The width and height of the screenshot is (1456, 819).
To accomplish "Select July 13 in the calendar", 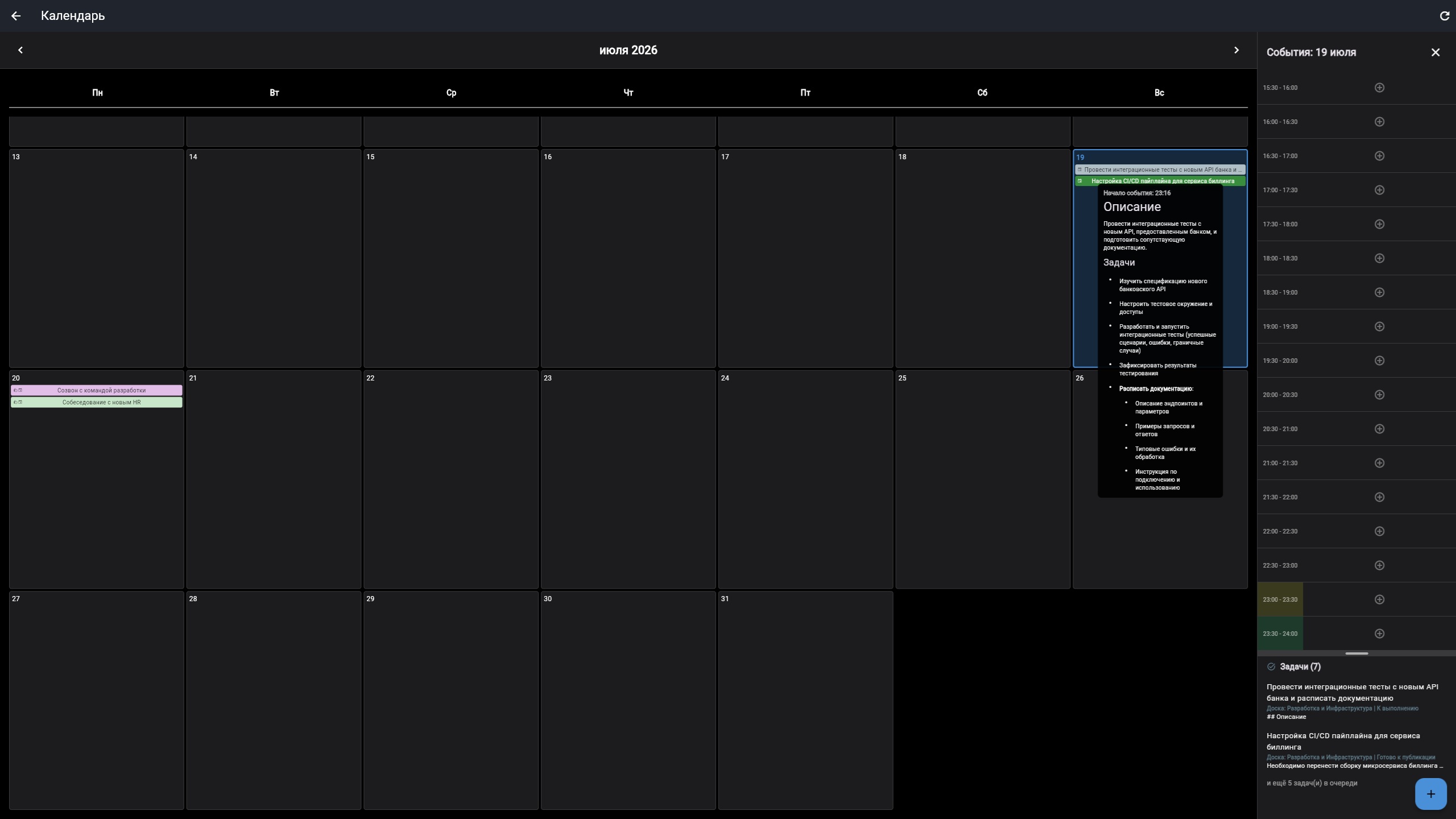I will [97, 258].
